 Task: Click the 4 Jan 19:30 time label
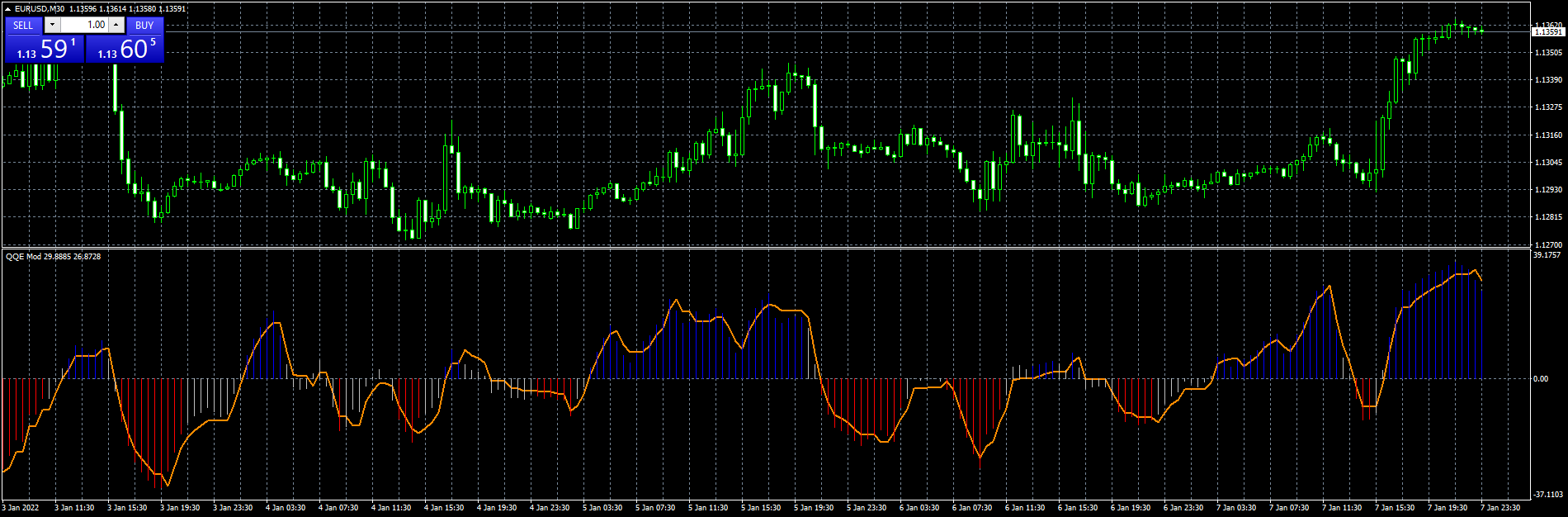498,508
